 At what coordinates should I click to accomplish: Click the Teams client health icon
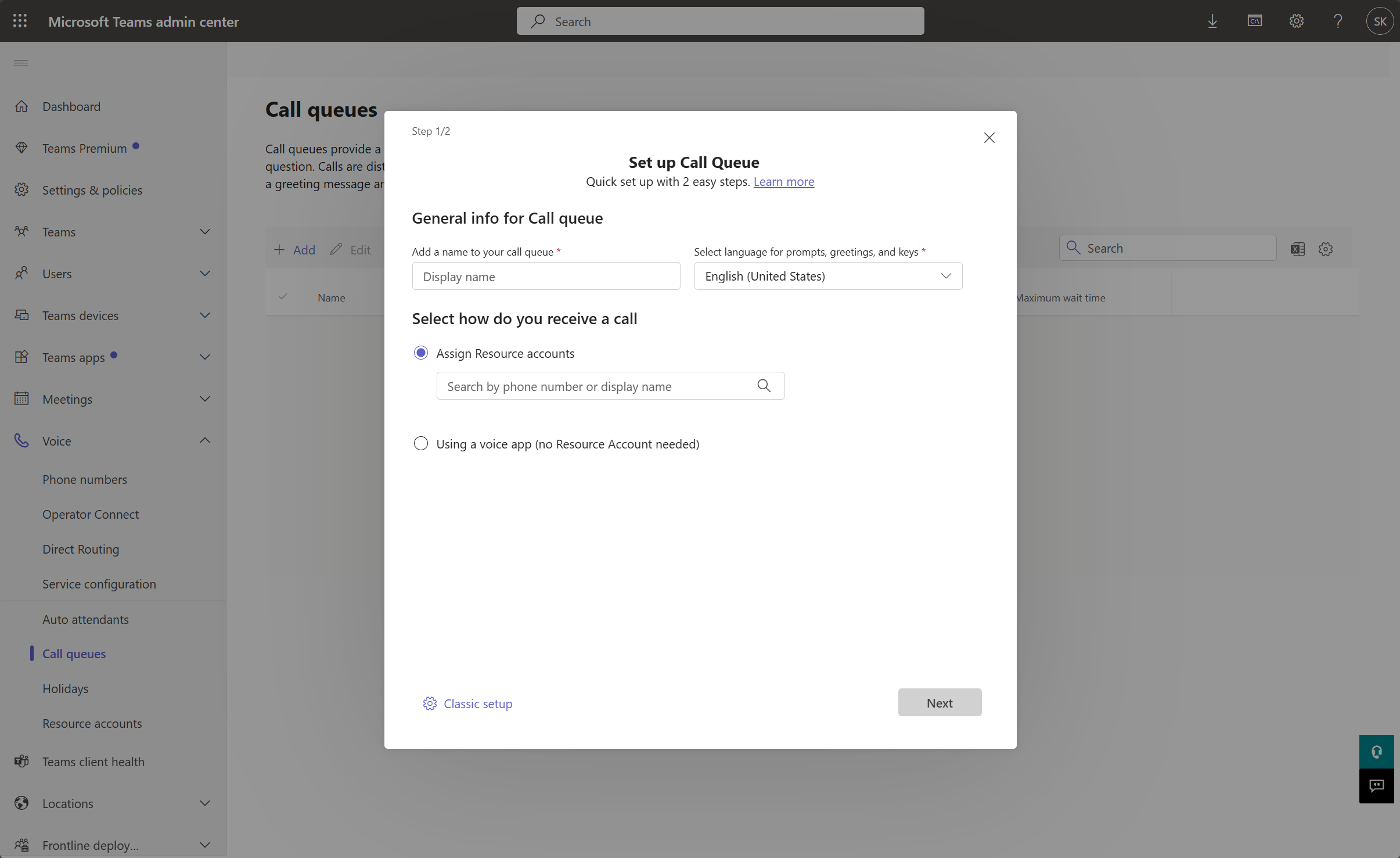21,762
